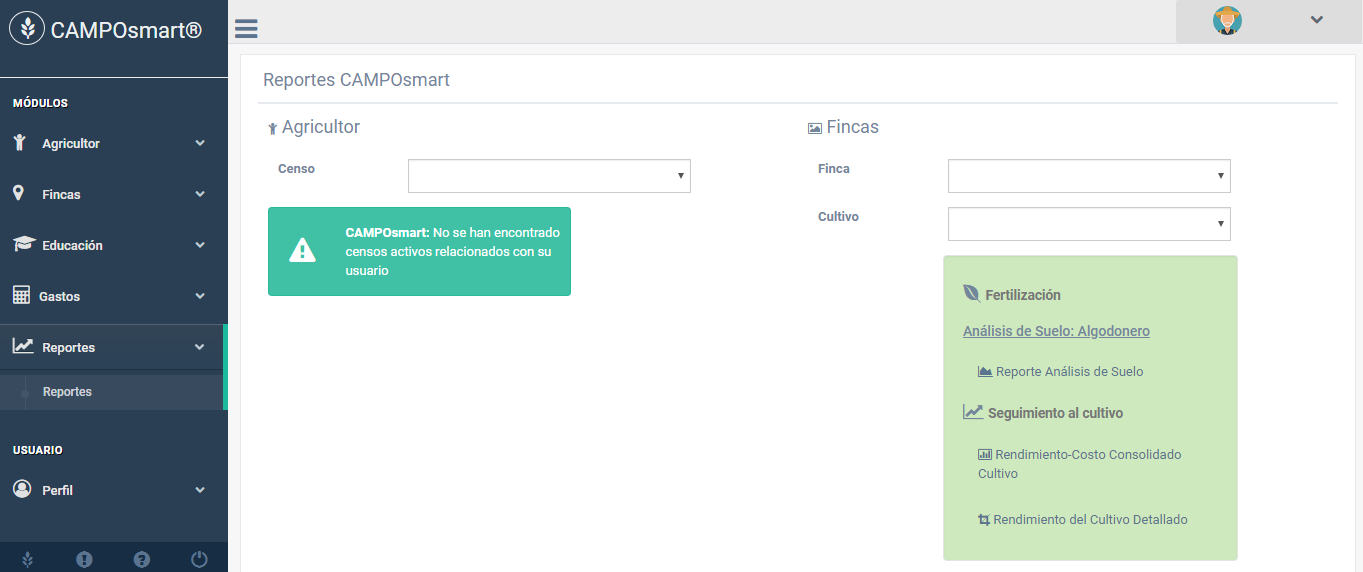Image resolution: width=1363 pixels, height=572 pixels.
Task: Open the Agricultor module menu
Action: [x=113, y=143]
